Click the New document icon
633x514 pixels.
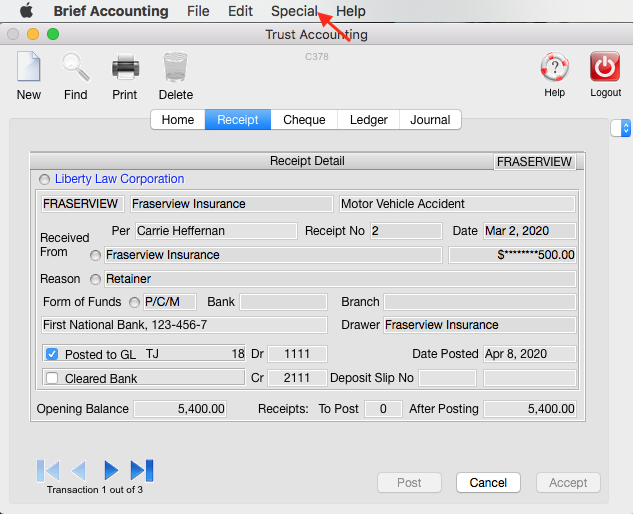coord(28,67)
